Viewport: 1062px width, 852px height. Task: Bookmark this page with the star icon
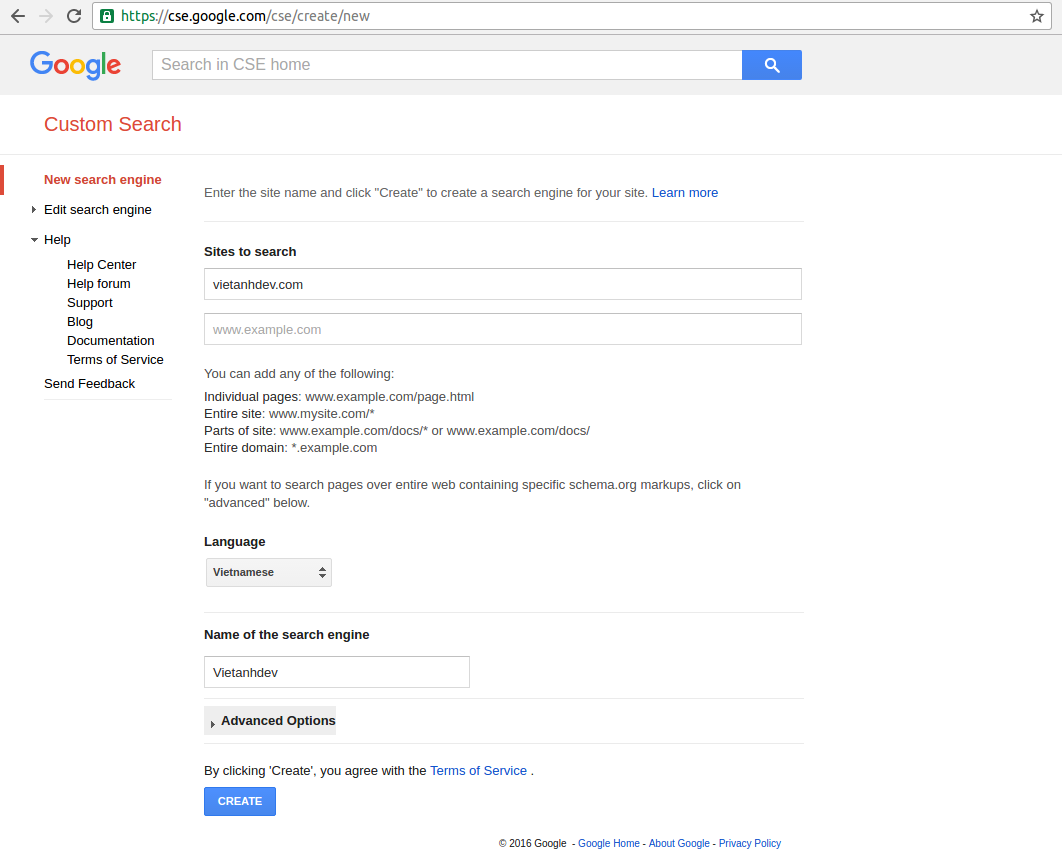pyautogui.click(x=1037, y=16)
